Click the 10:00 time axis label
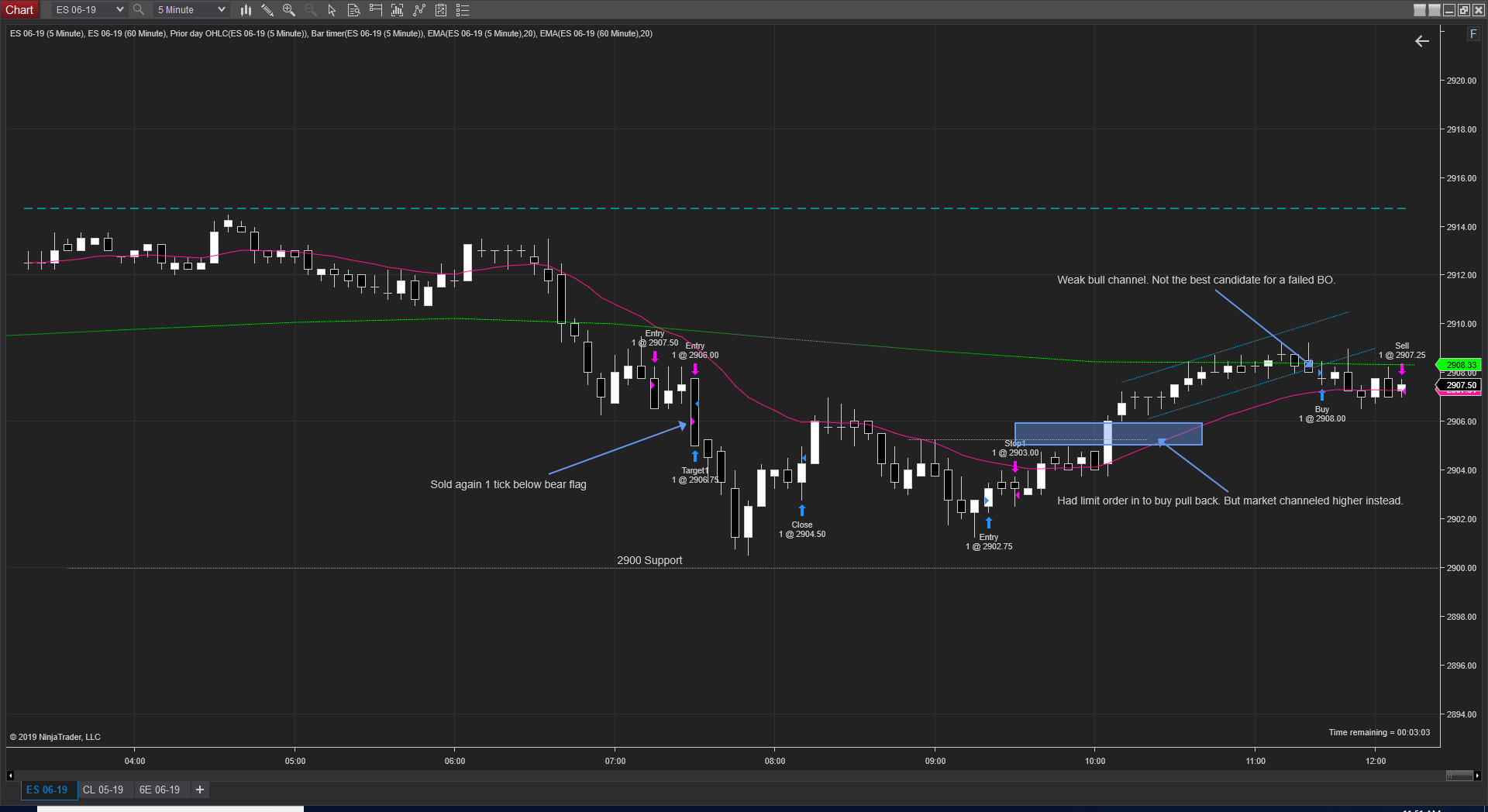The width and height of the screenshot is (1488, 812). 1095,761
